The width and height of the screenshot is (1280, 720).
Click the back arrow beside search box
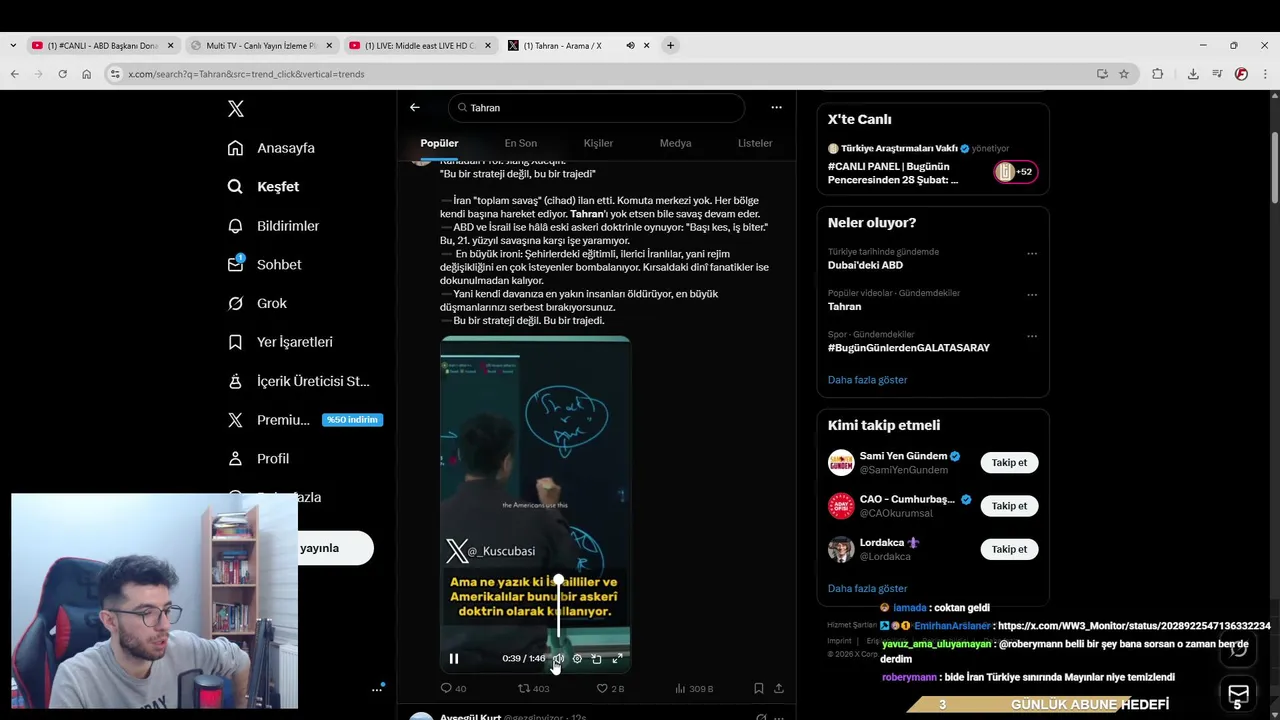[x=415, y=107]
